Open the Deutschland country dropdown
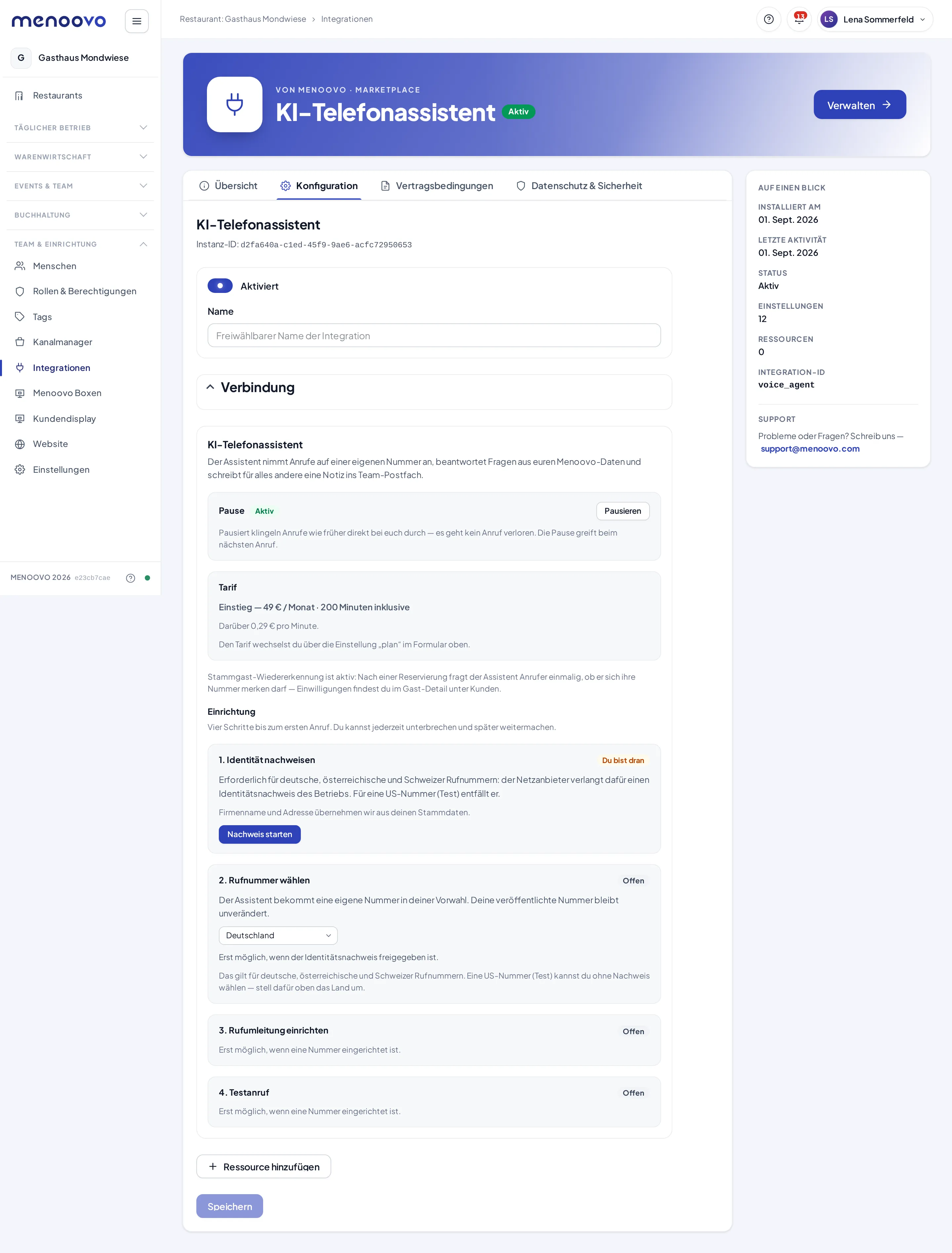 (x=278, y=936)
